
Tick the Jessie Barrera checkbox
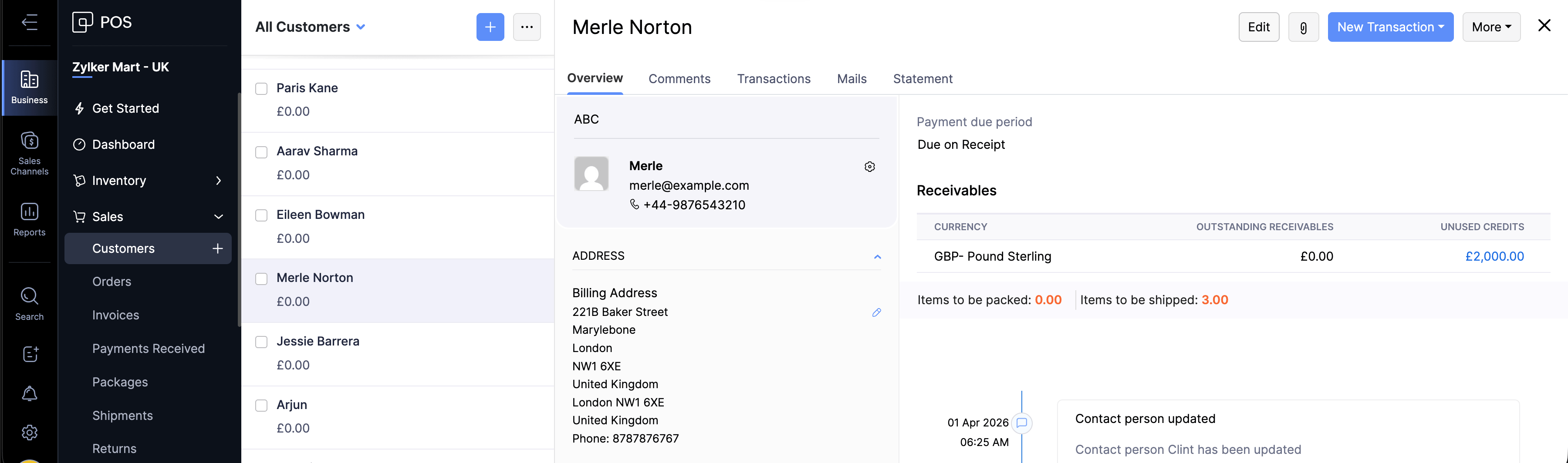pos(261,342)
